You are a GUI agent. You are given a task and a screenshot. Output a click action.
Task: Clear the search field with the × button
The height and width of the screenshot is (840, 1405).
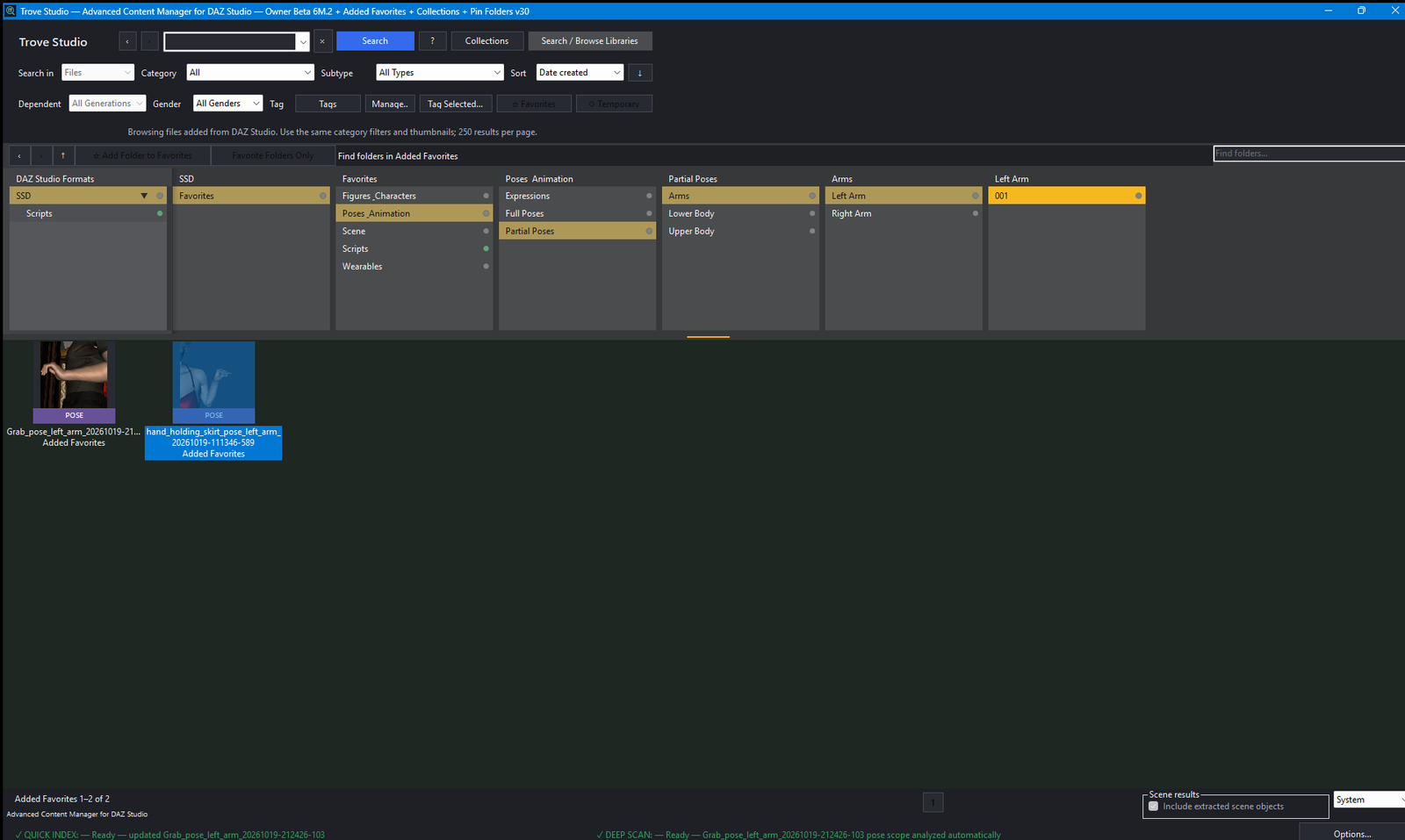click(322, 41)
